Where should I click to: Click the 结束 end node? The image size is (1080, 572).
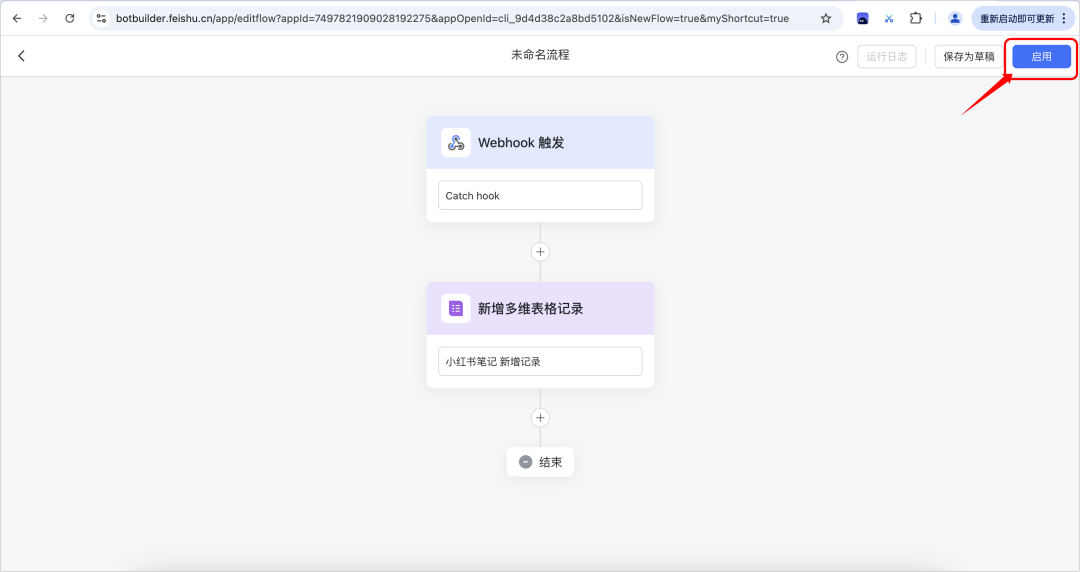click(x=540, y=462)
